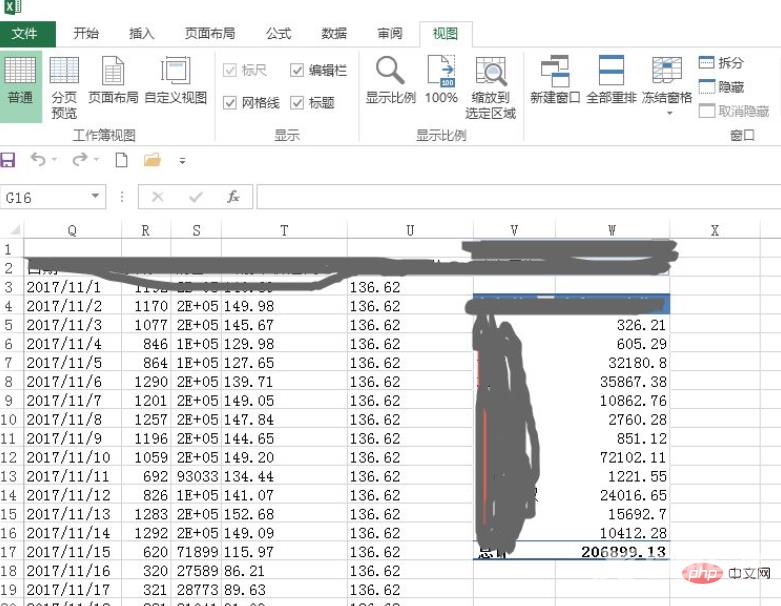Uncheck the Headings (标题) checkbox

click(x=297, y=103)
